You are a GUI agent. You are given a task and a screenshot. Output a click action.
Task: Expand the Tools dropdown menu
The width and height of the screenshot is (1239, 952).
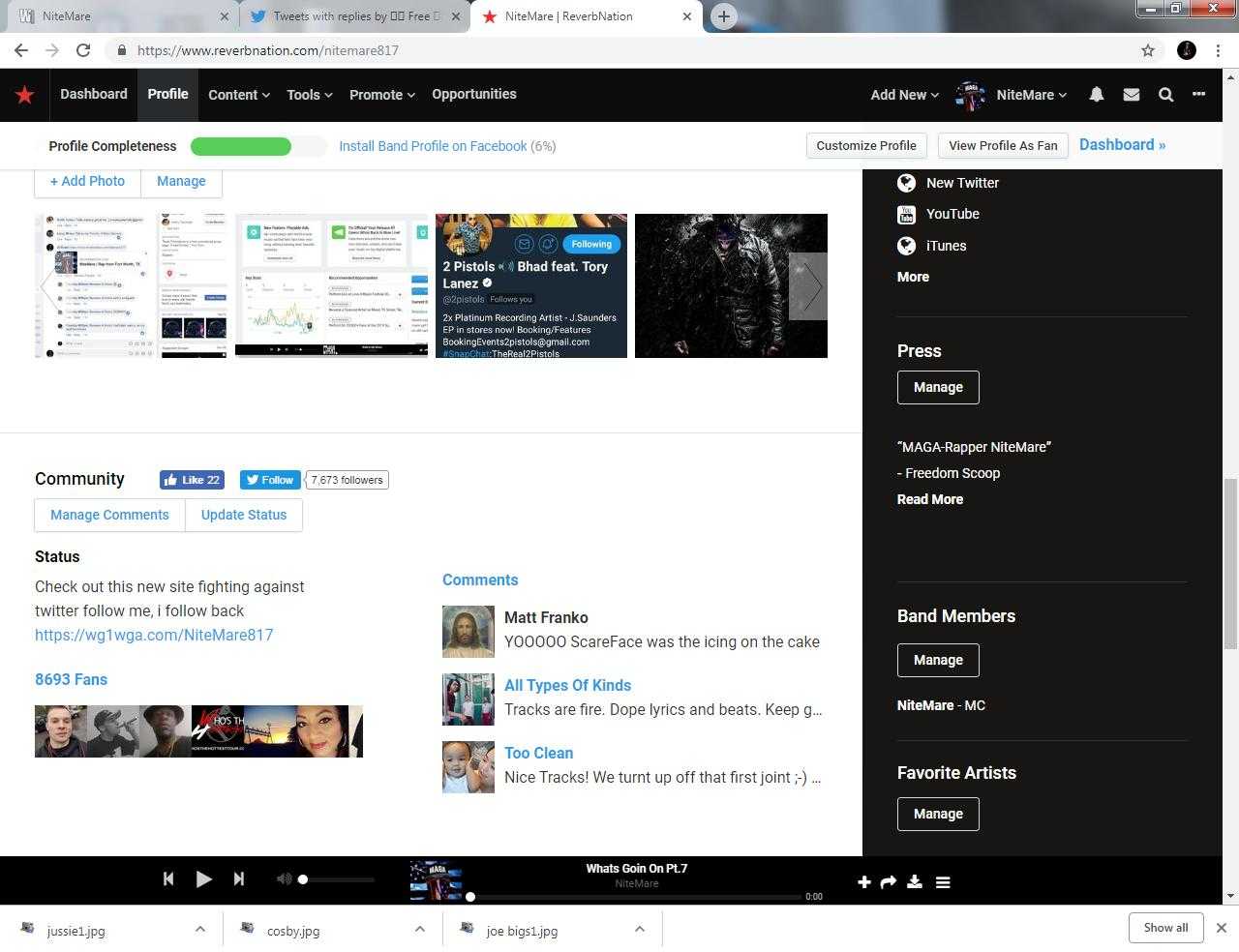tap(310, 95)
